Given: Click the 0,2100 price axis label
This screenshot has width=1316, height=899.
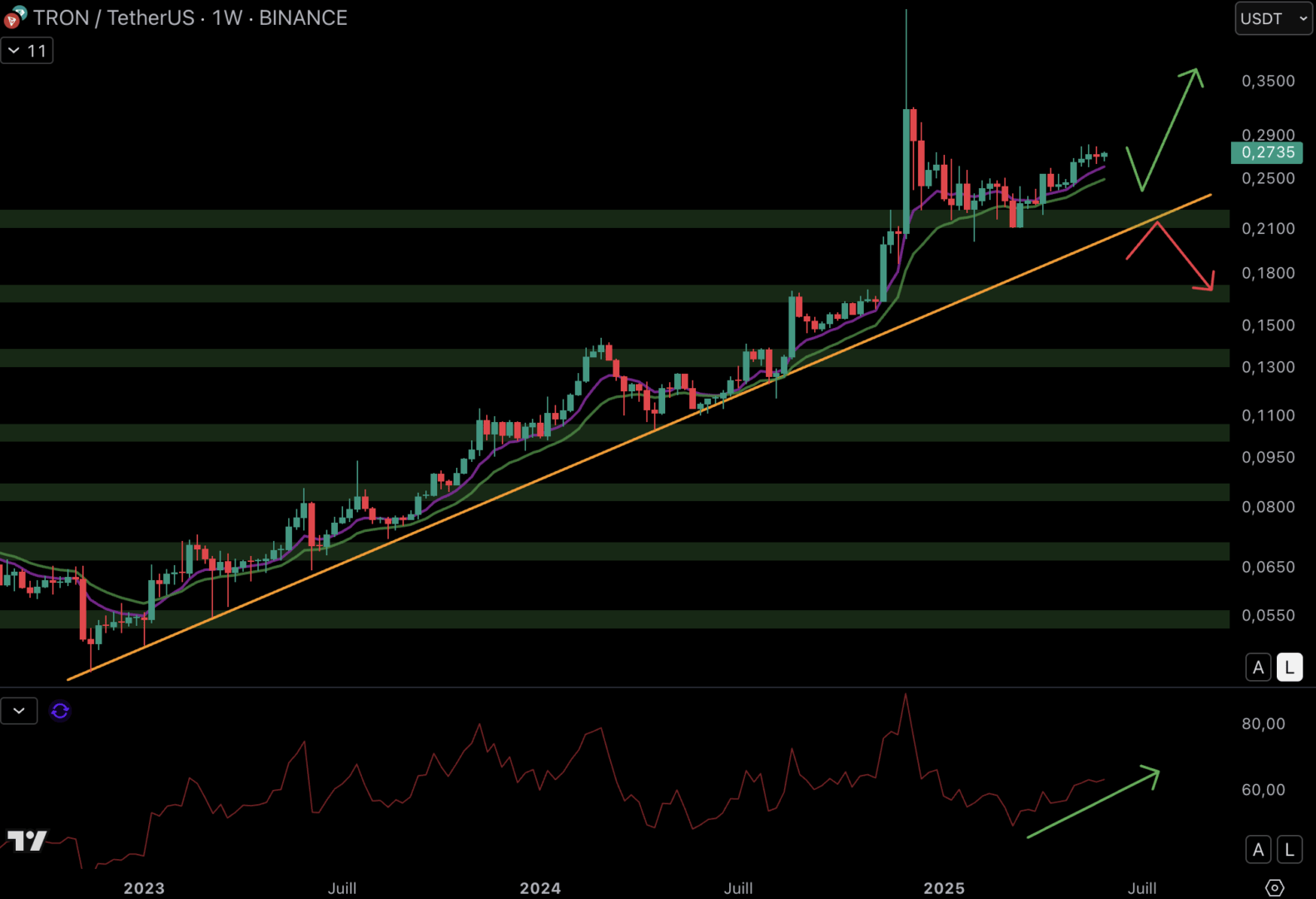Looking at the screenshot, I should click(x=1268, y=228).
